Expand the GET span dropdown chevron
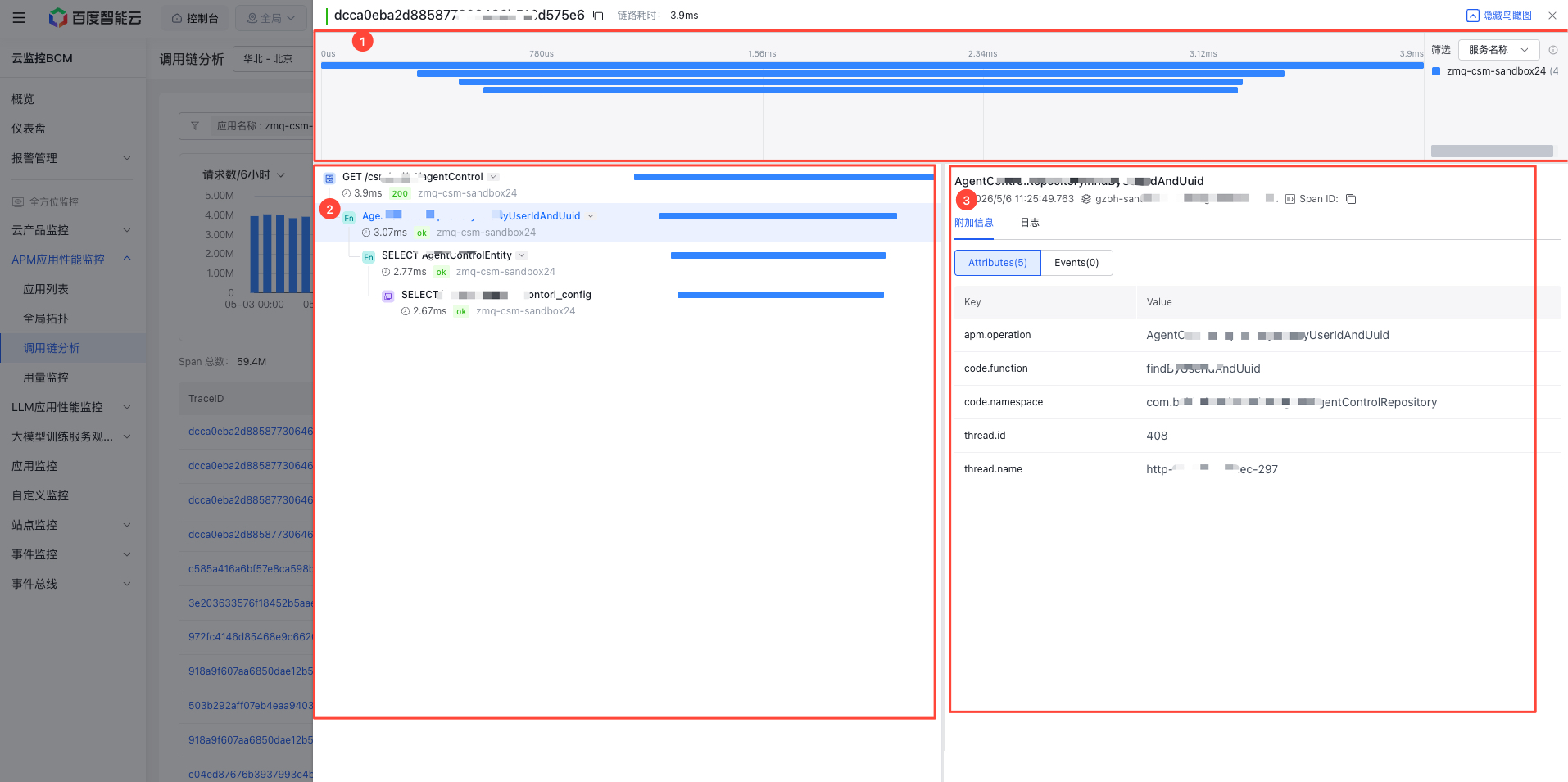Viewport: 1568px width, 782px height. coord(493,177)
